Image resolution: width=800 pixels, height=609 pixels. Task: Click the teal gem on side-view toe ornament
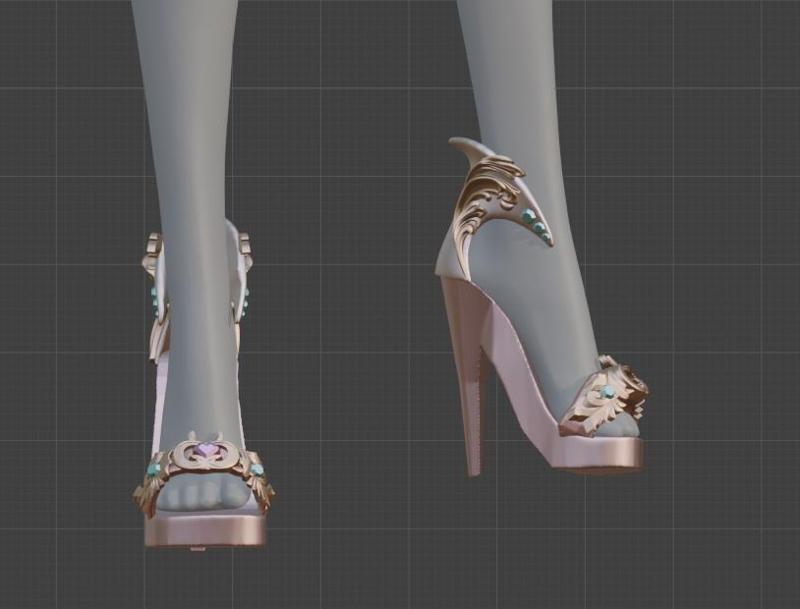tap(607, 392)
